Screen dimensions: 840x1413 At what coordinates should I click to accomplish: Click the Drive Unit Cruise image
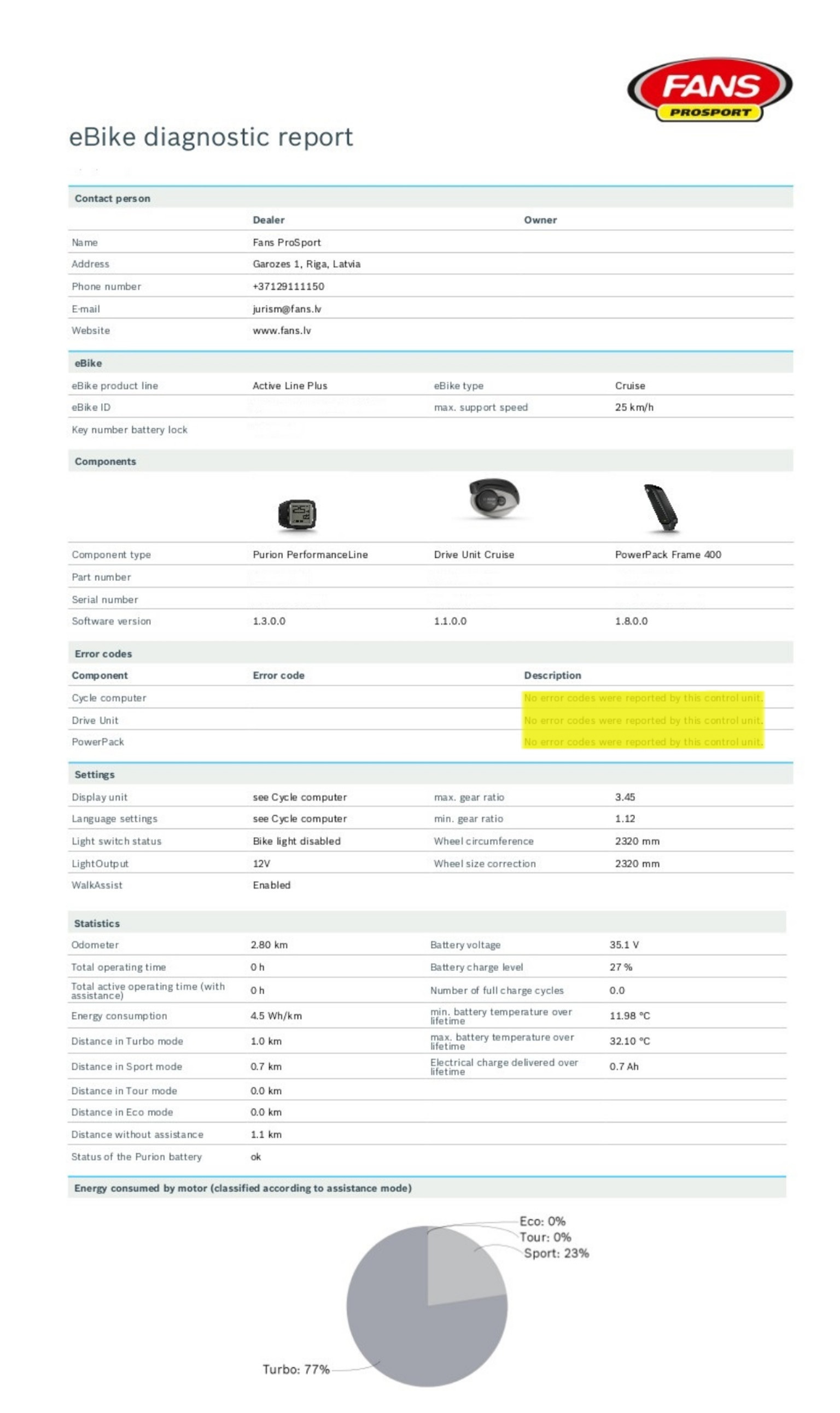click(494, 498)
